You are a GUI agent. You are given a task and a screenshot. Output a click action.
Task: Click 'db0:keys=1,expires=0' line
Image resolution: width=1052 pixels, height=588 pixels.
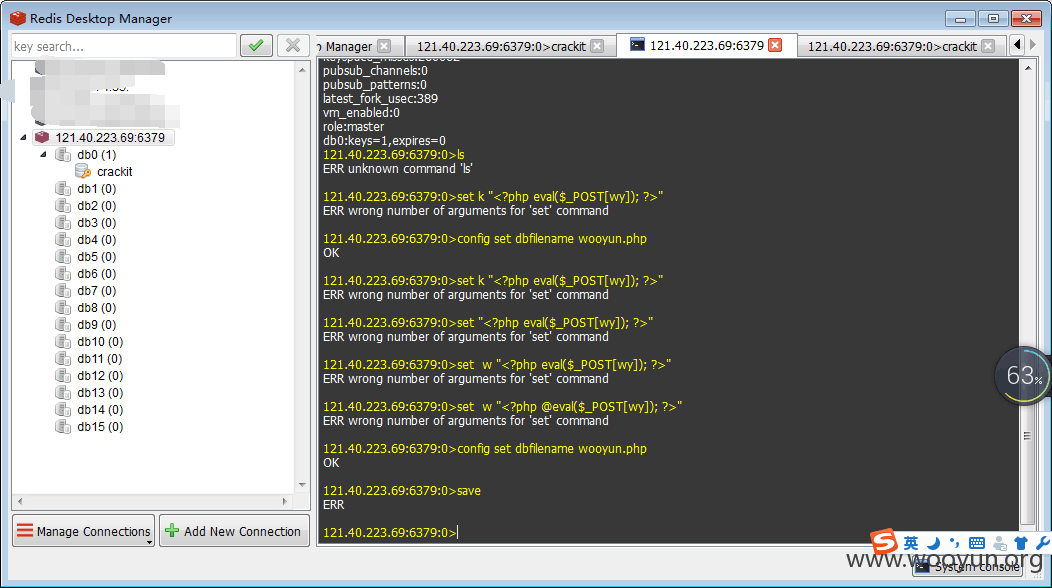384,141
